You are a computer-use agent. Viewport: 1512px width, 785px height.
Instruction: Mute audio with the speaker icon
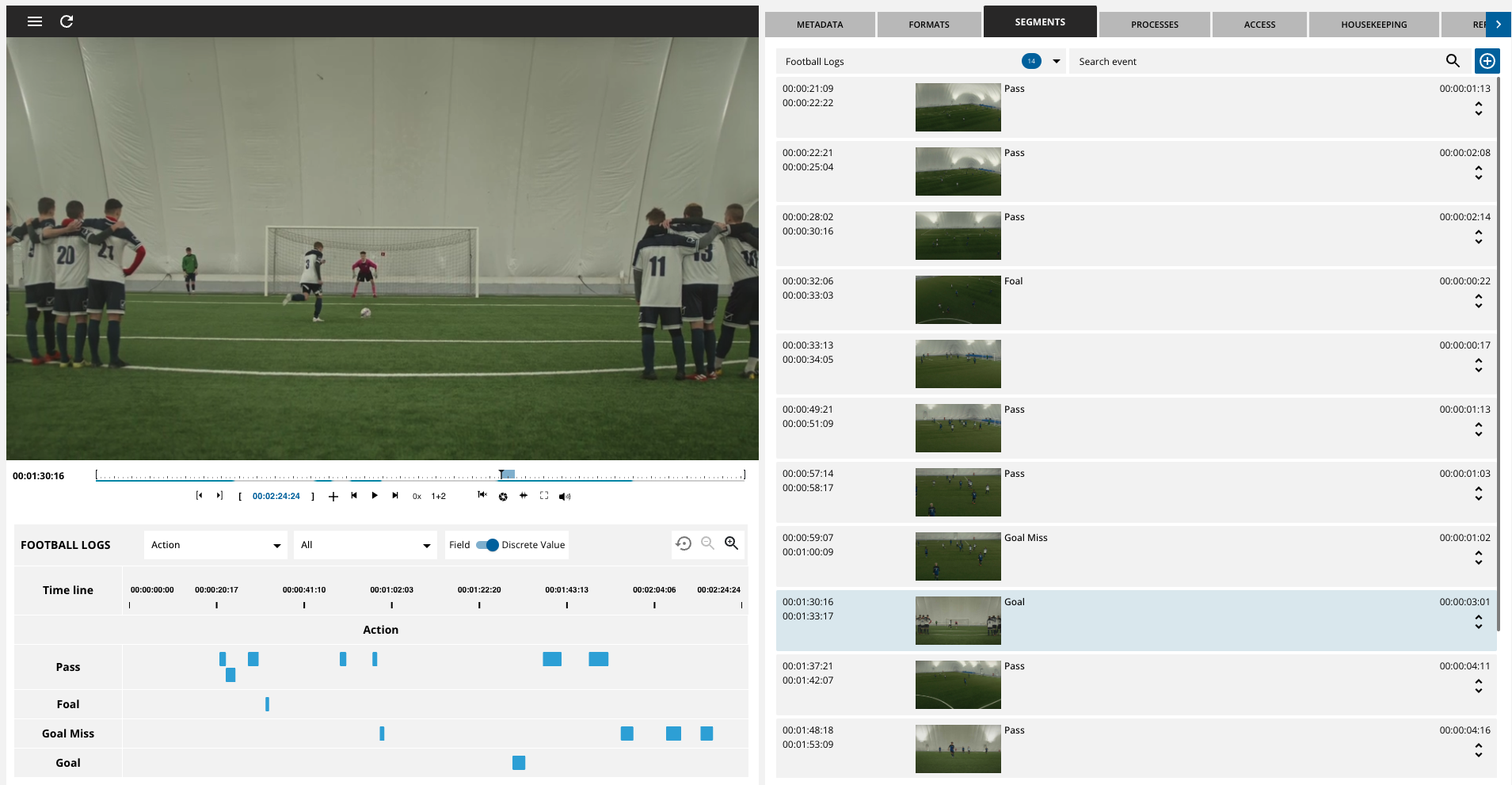click(x=565, y=497)
